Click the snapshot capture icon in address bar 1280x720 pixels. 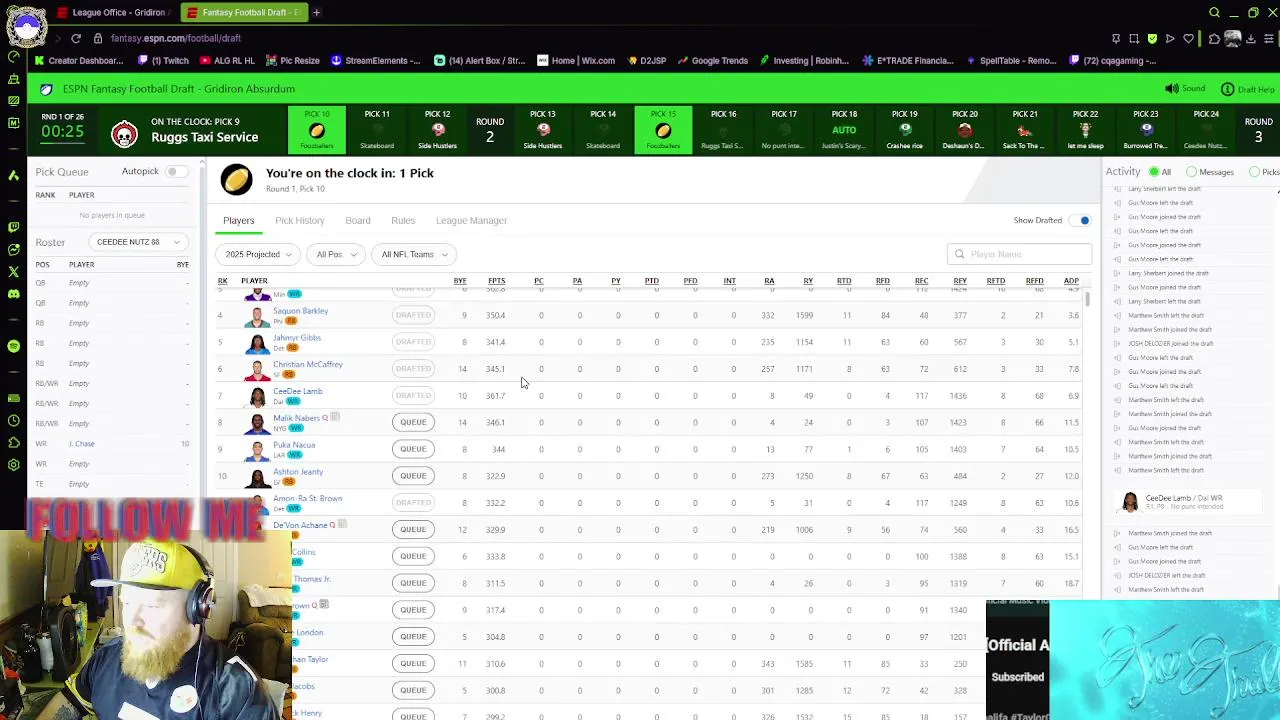pos(1134,38)
